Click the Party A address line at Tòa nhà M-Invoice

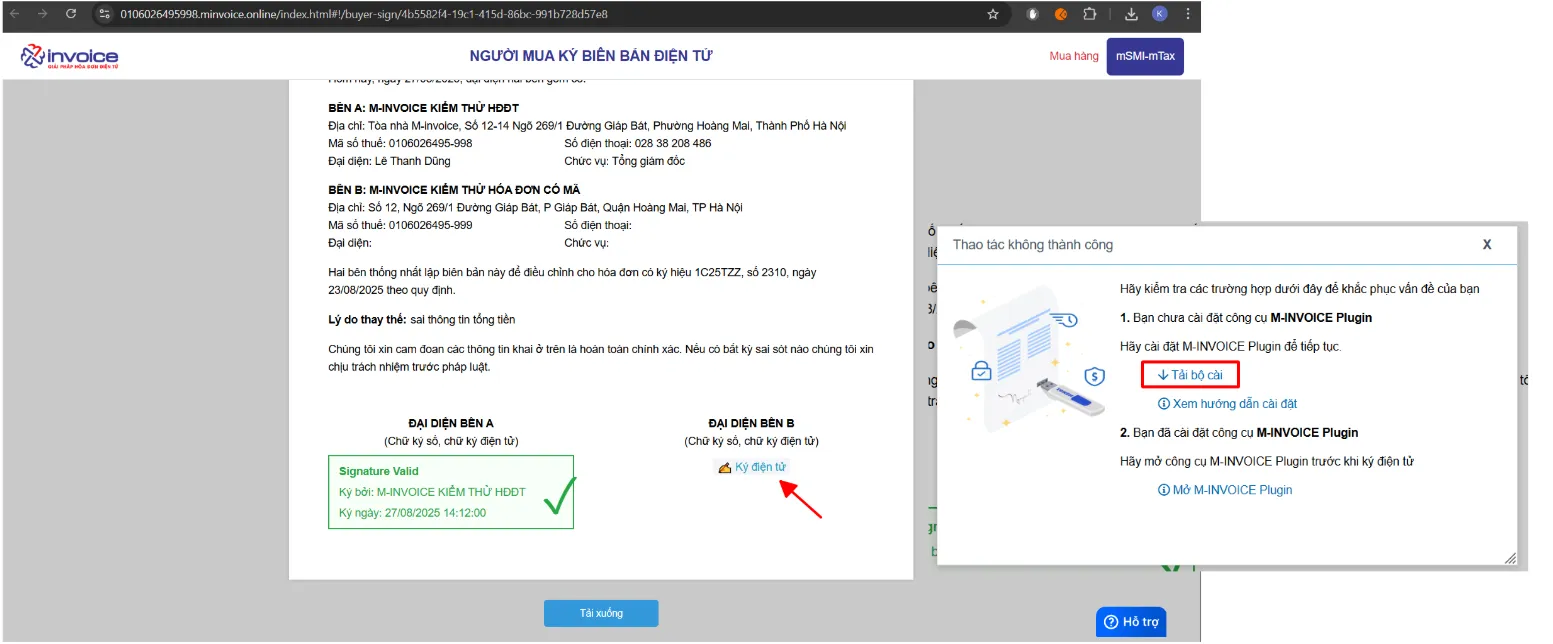587,126
